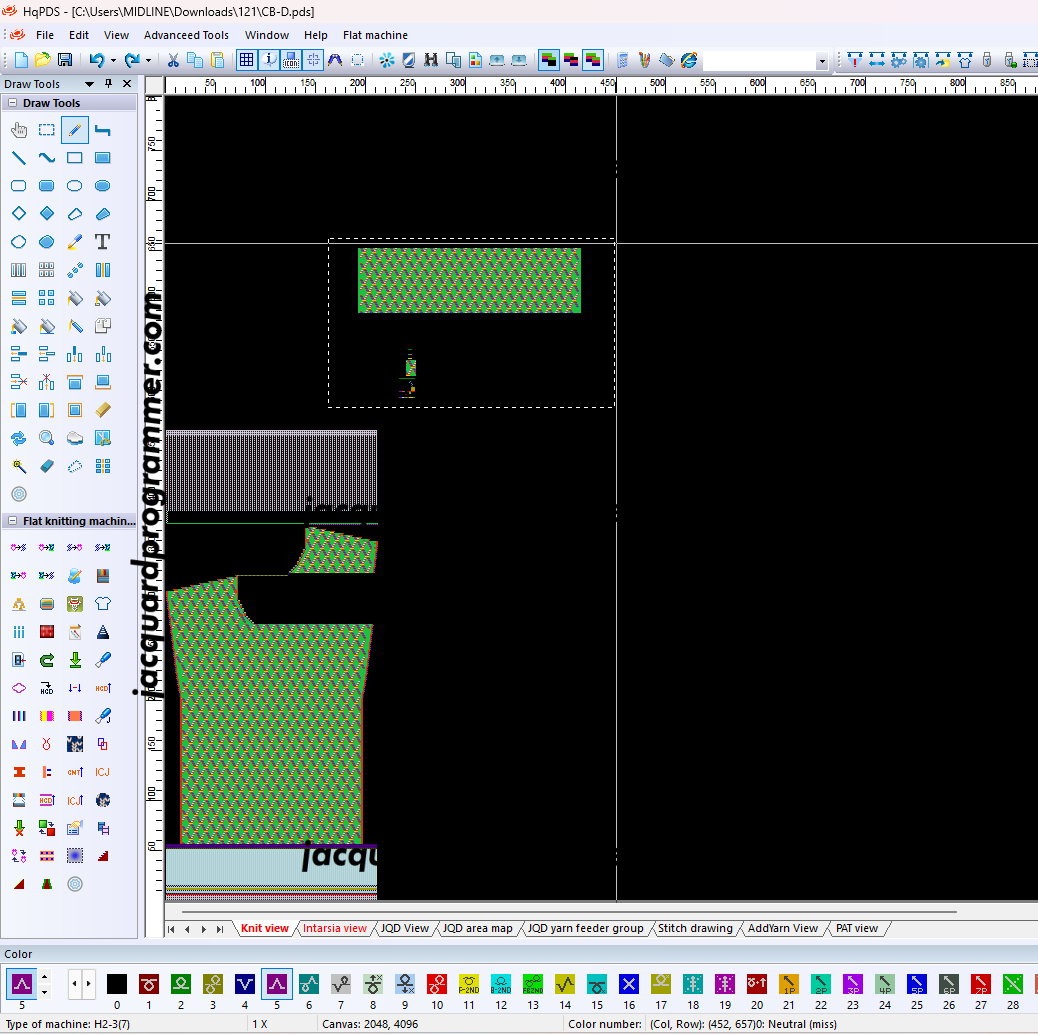Collapse the Draw Tools section
Viewport: 1038px width, 1034px height.
(x=12, y=103)
